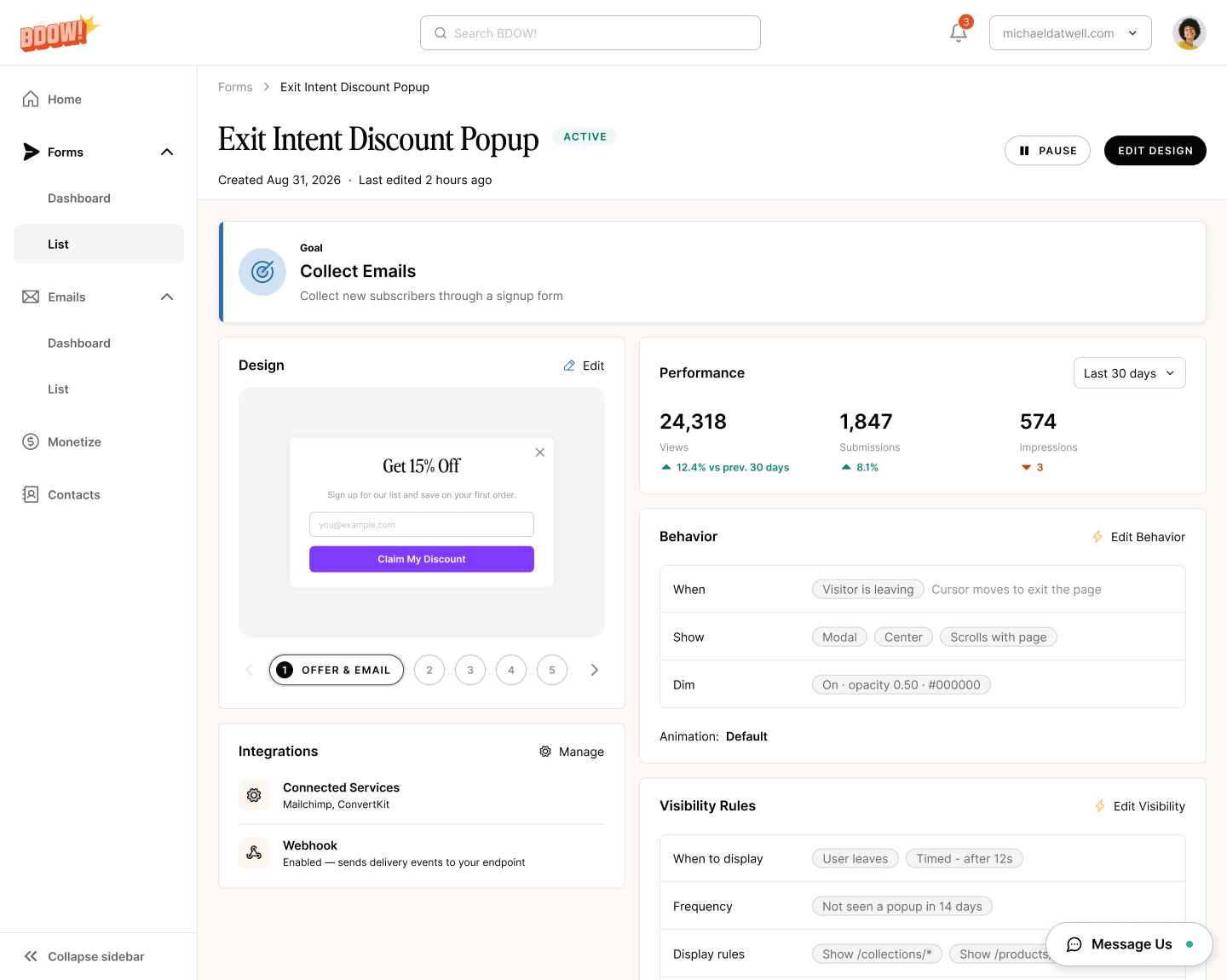Click the Center tag in Show row
This screenshot has height=980, width=1227.
click(x=903, y=637)
